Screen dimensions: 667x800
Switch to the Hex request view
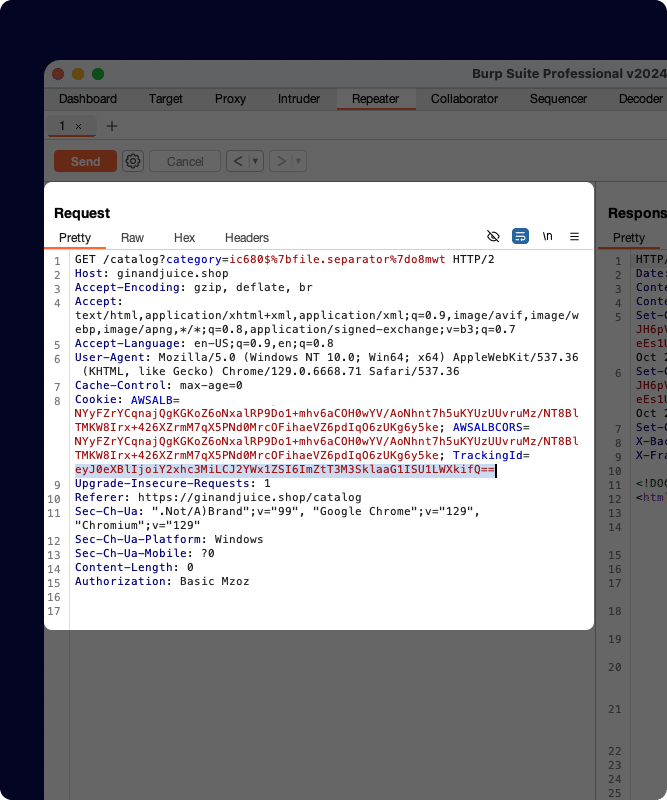184,238
